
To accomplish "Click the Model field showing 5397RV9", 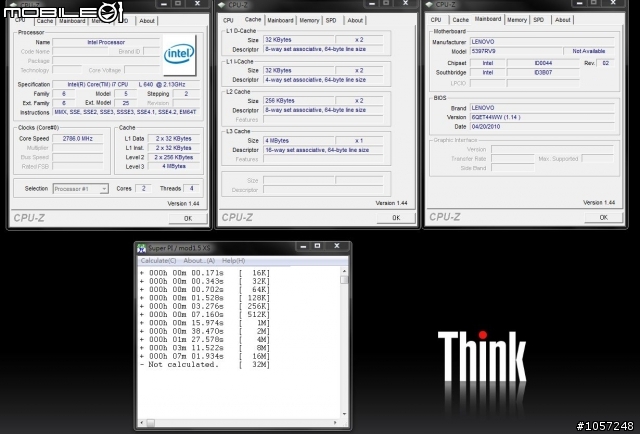I will click(x=515, y=51).
